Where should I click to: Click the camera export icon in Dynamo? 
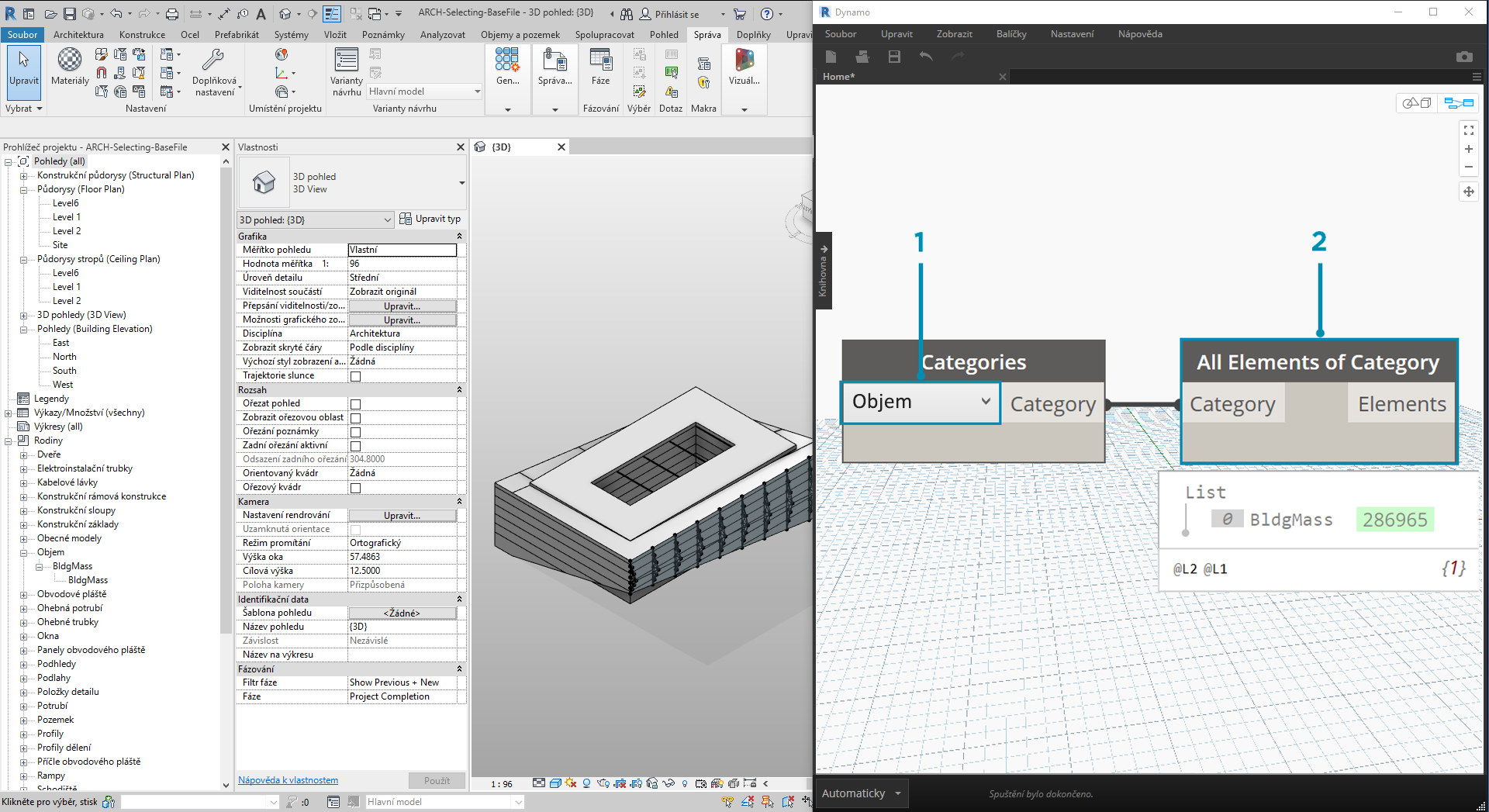click(x=1464, y=57)
